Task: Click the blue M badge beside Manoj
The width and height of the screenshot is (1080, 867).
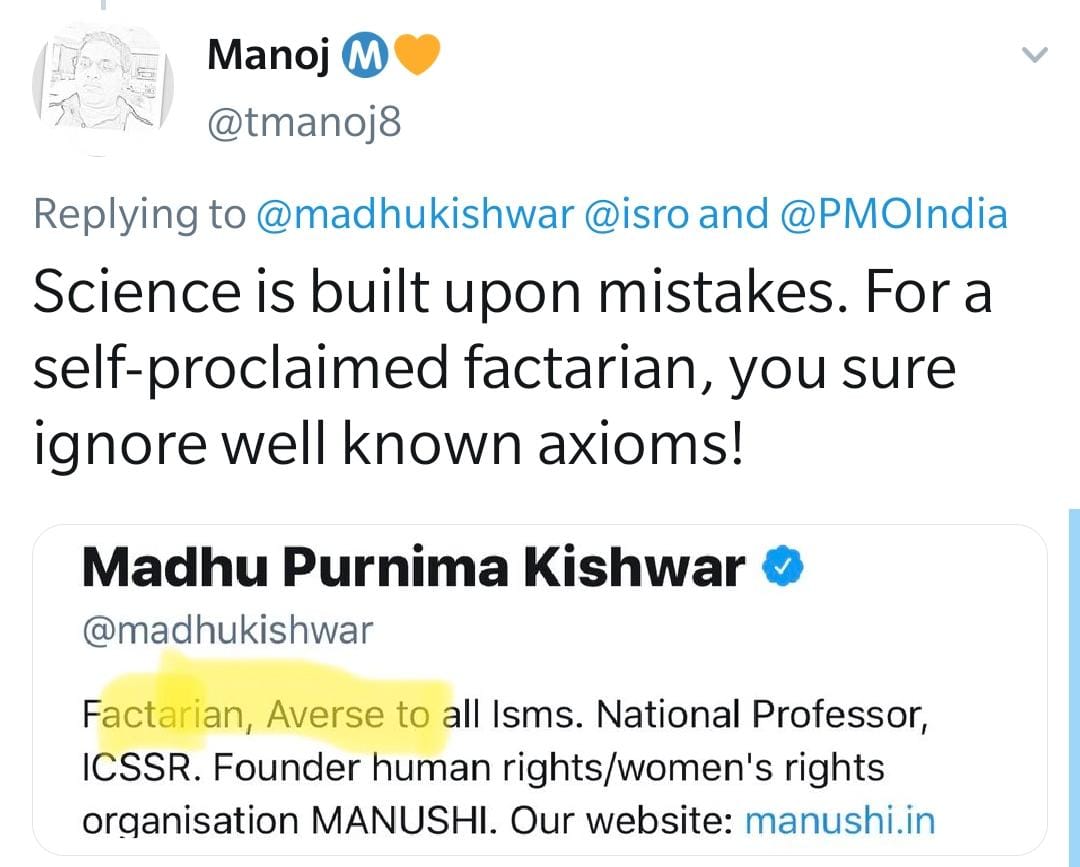Action: 363,56
